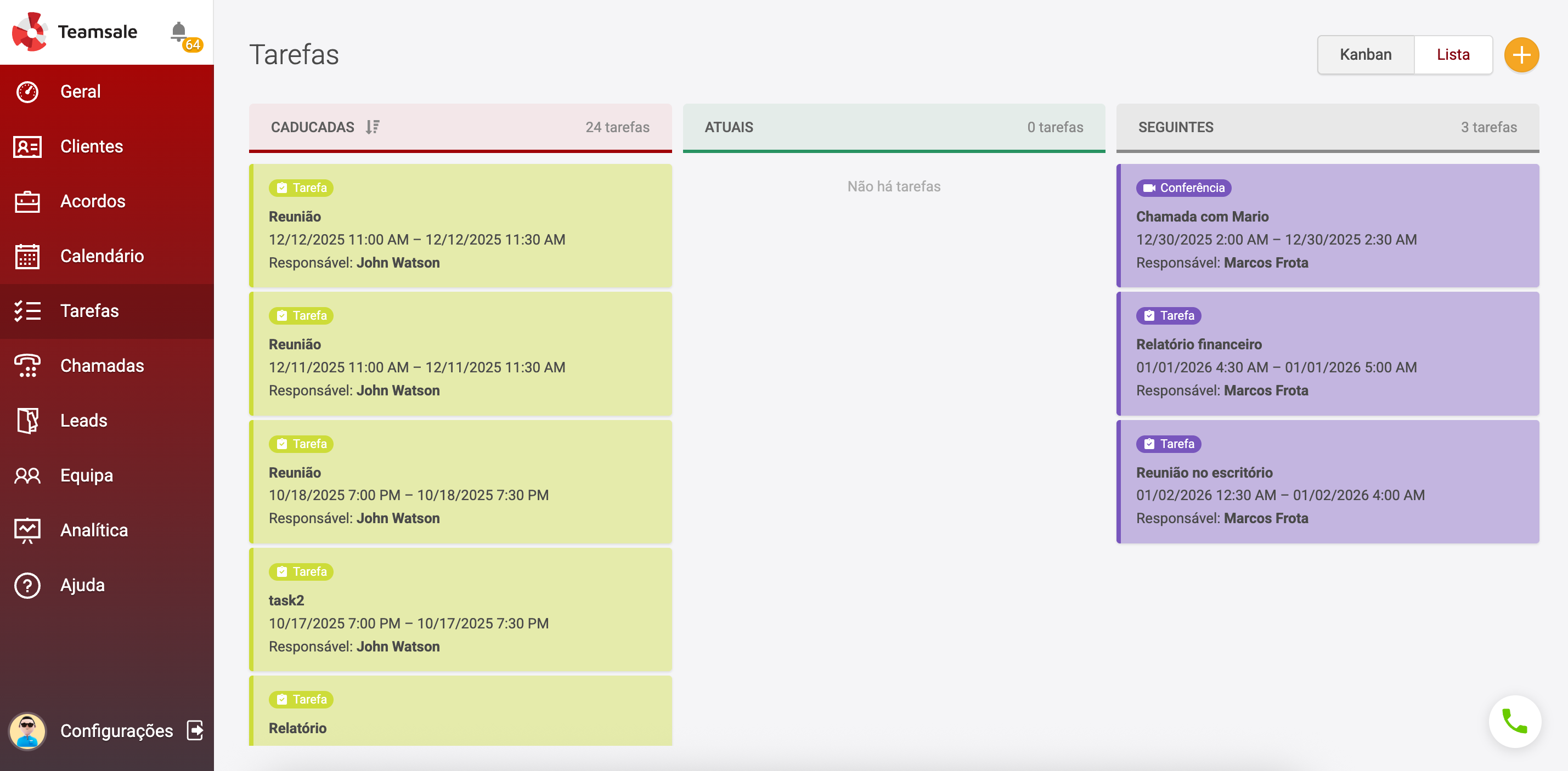
Task: Open Leads via the sidebar icon
Action: (27, 421)
